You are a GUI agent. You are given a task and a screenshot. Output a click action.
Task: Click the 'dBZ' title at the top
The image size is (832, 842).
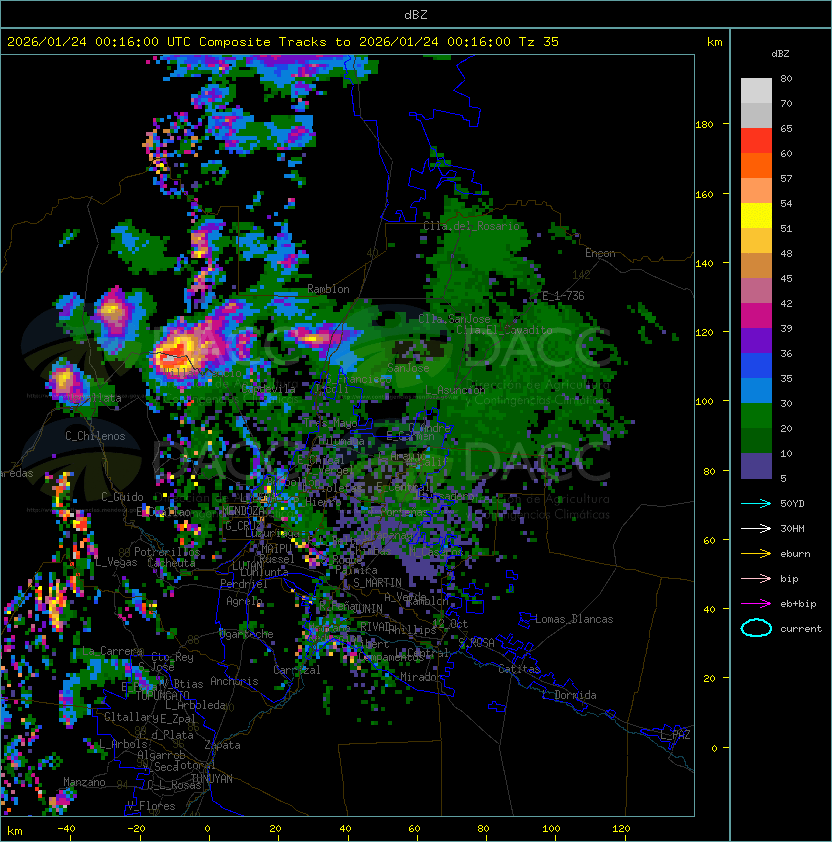click(x=416, y=14)
